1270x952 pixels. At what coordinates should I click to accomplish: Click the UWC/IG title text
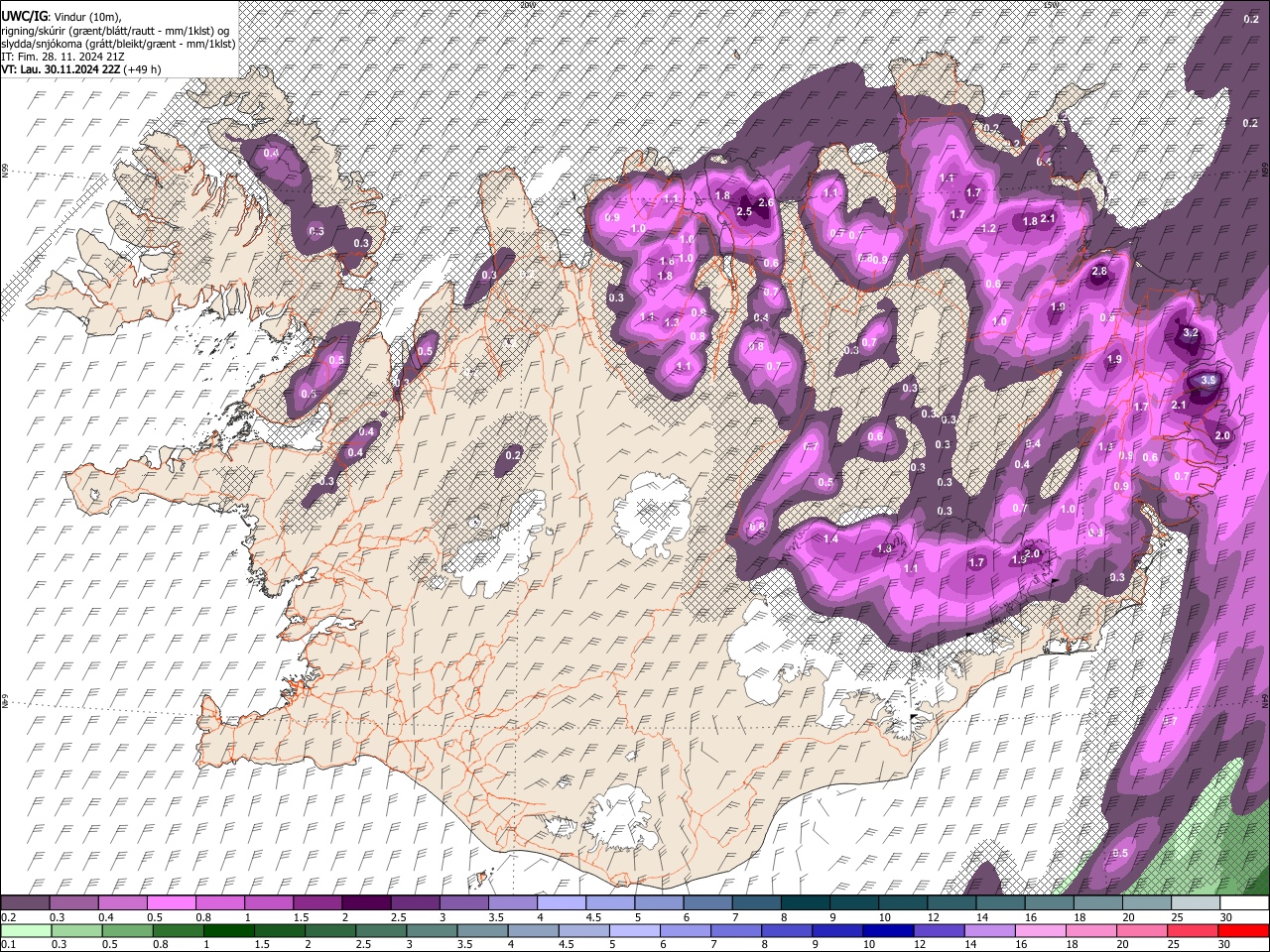[x=23, y=17]
